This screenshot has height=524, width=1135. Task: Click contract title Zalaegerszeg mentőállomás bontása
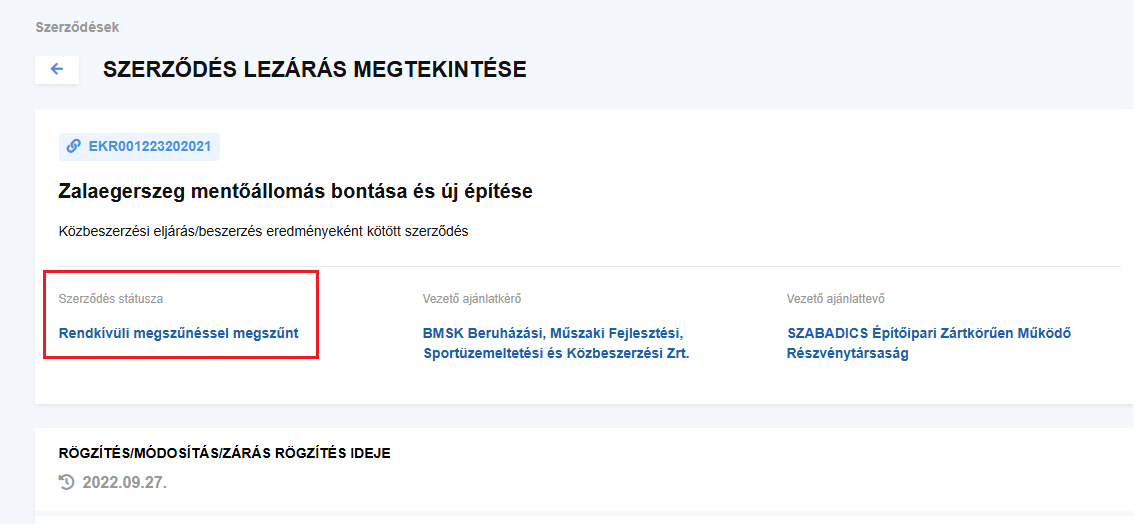pos(295,191)
